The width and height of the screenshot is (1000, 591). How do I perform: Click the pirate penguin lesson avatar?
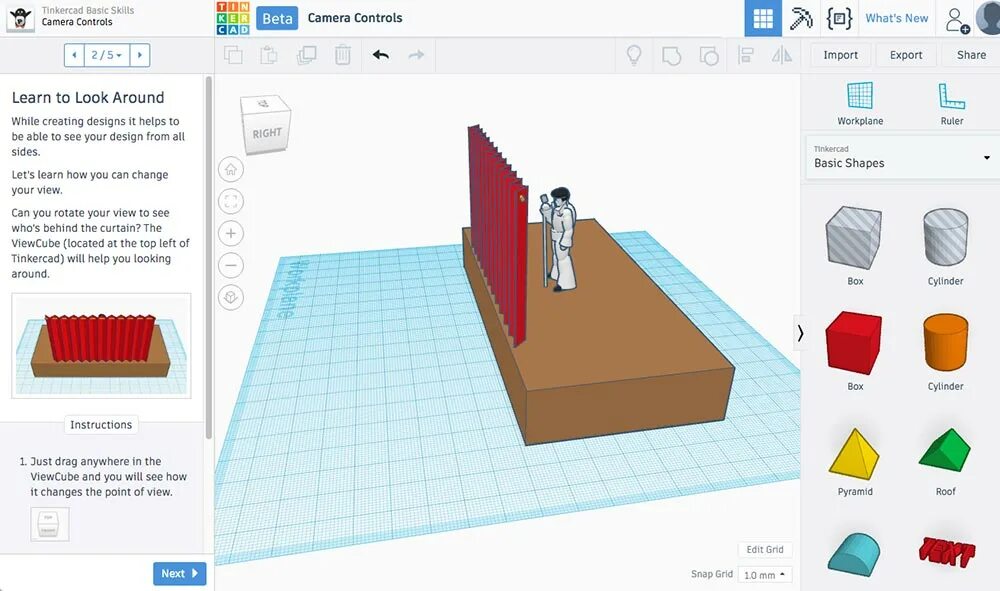20,18
